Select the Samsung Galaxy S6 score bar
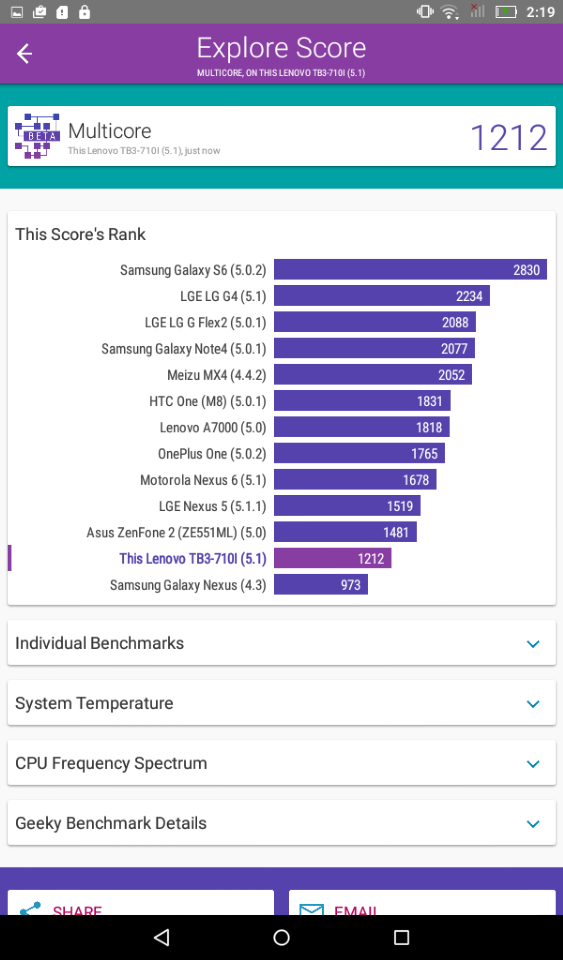Viewport: 563px width, 960px height. click(410, 269)
